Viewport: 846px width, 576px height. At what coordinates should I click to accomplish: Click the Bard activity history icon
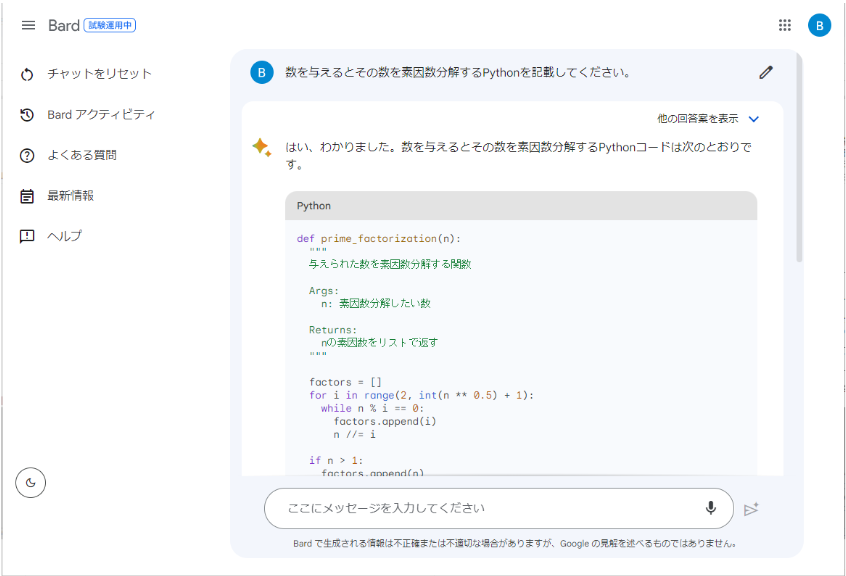pyautogui.click(x=27, y=115)
